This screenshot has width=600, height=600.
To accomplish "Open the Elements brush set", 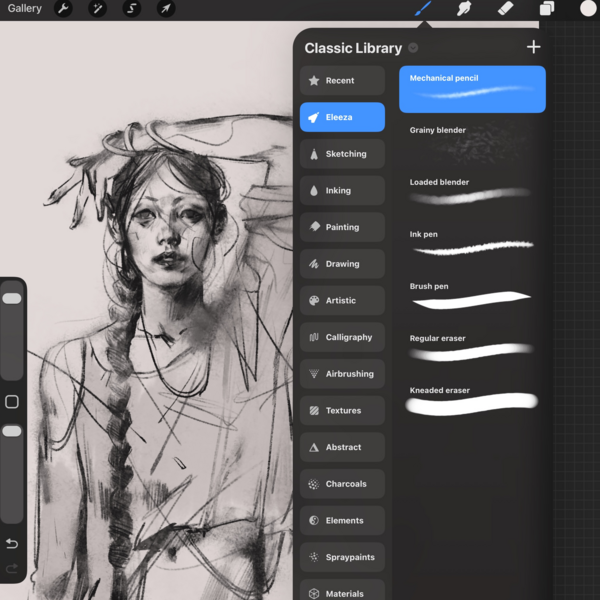I will [x=342, y=520].
